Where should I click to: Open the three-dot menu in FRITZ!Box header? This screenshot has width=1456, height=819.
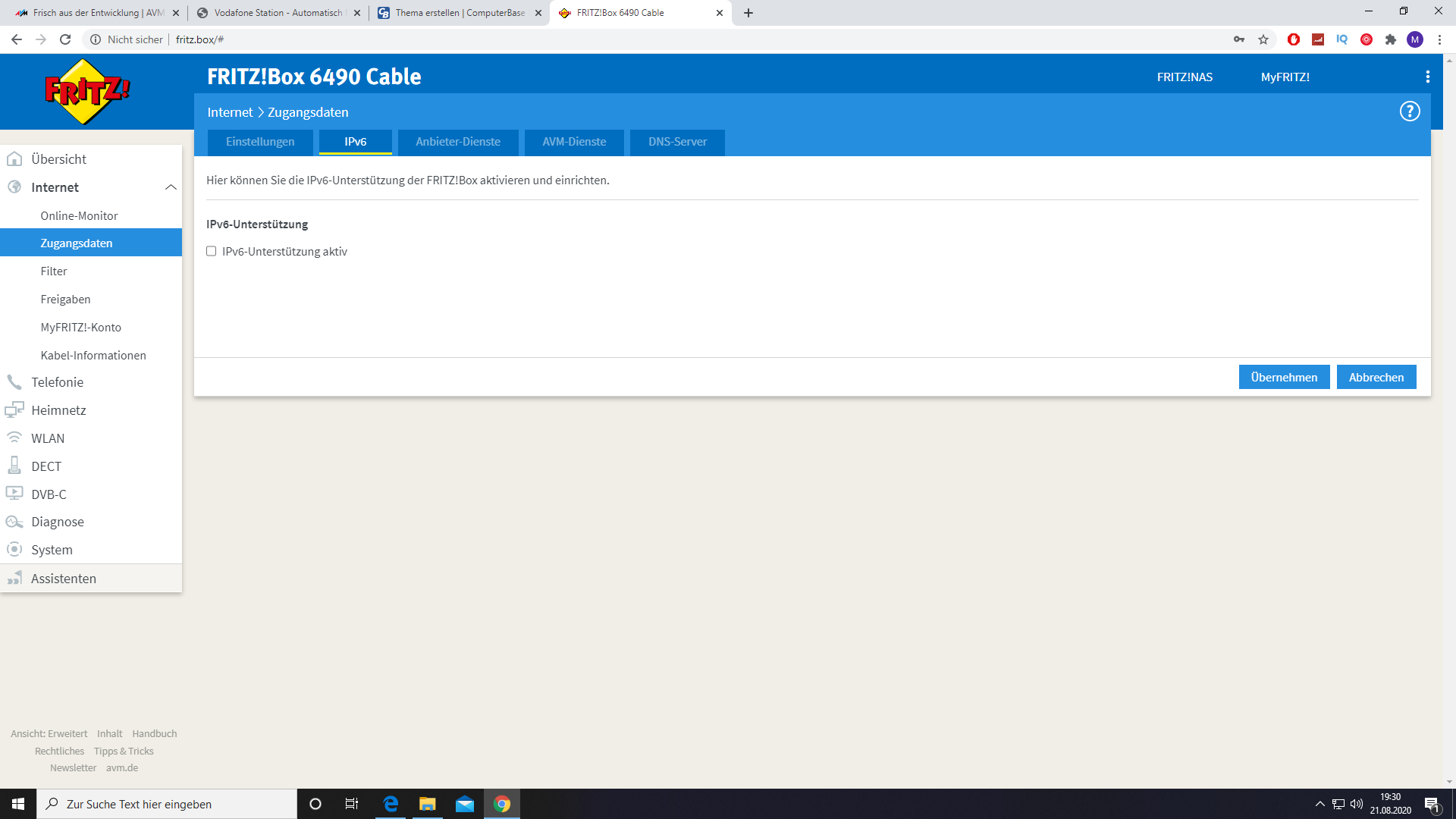point(1427,77)
